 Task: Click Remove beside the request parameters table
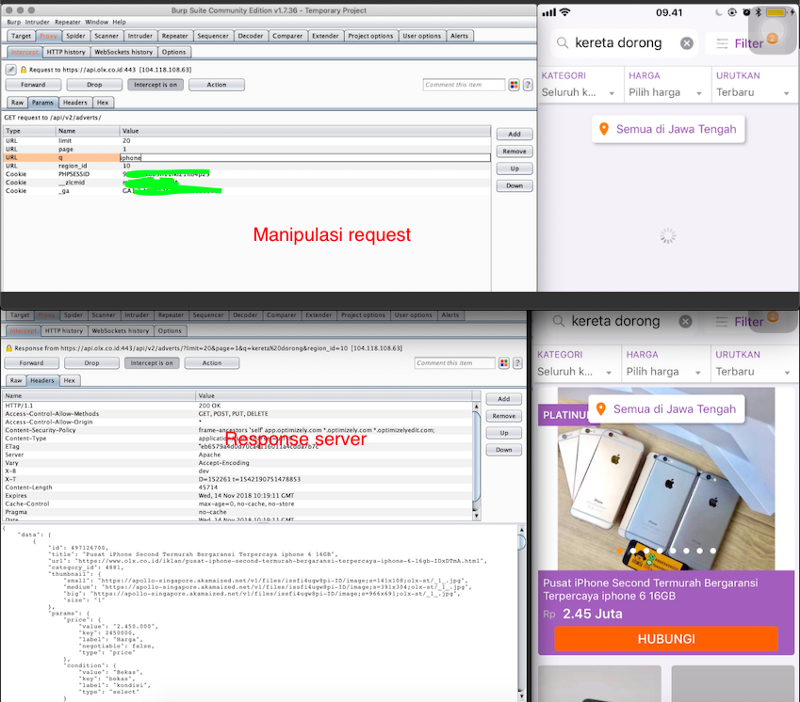[514, 152]
